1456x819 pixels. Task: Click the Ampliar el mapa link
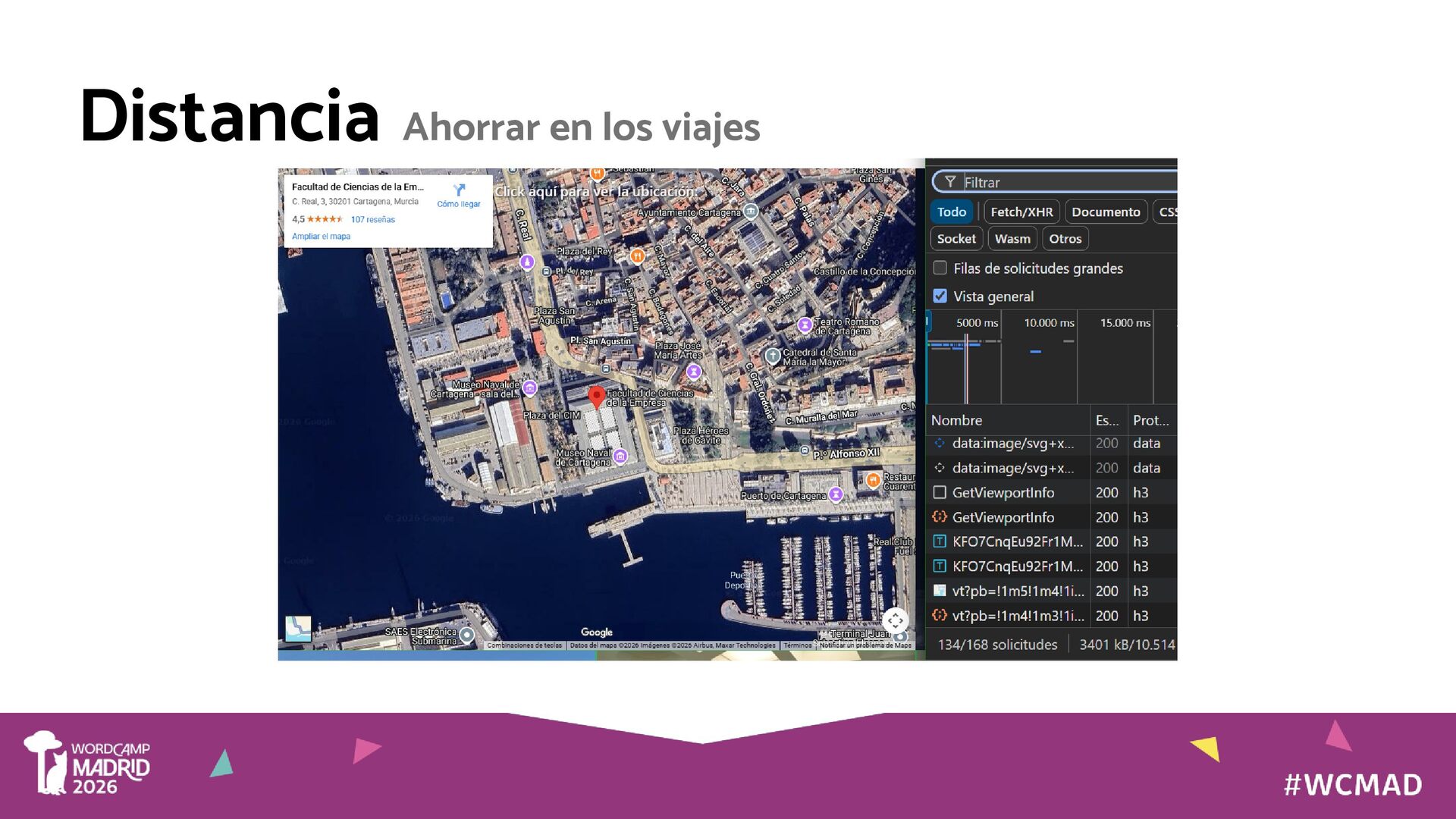[x=321, y=237]
